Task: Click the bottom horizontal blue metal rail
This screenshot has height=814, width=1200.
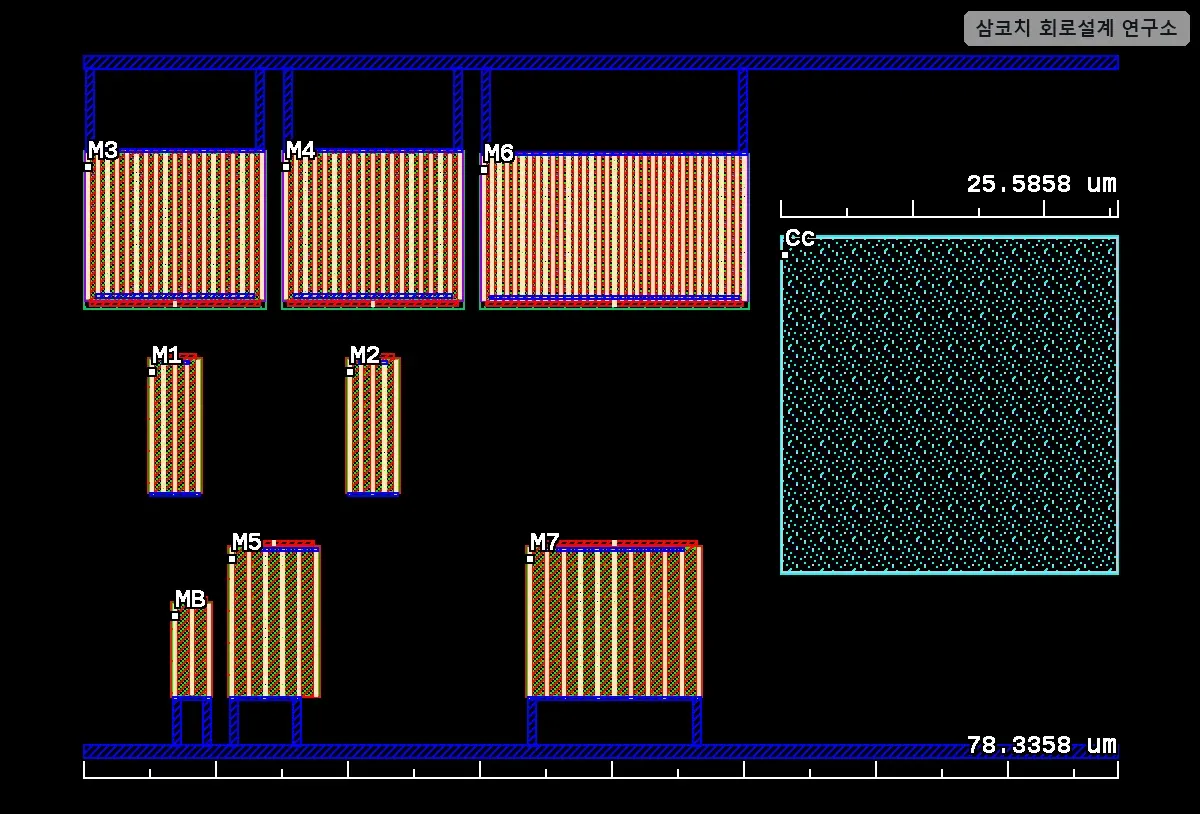Action: pos(601,751)
